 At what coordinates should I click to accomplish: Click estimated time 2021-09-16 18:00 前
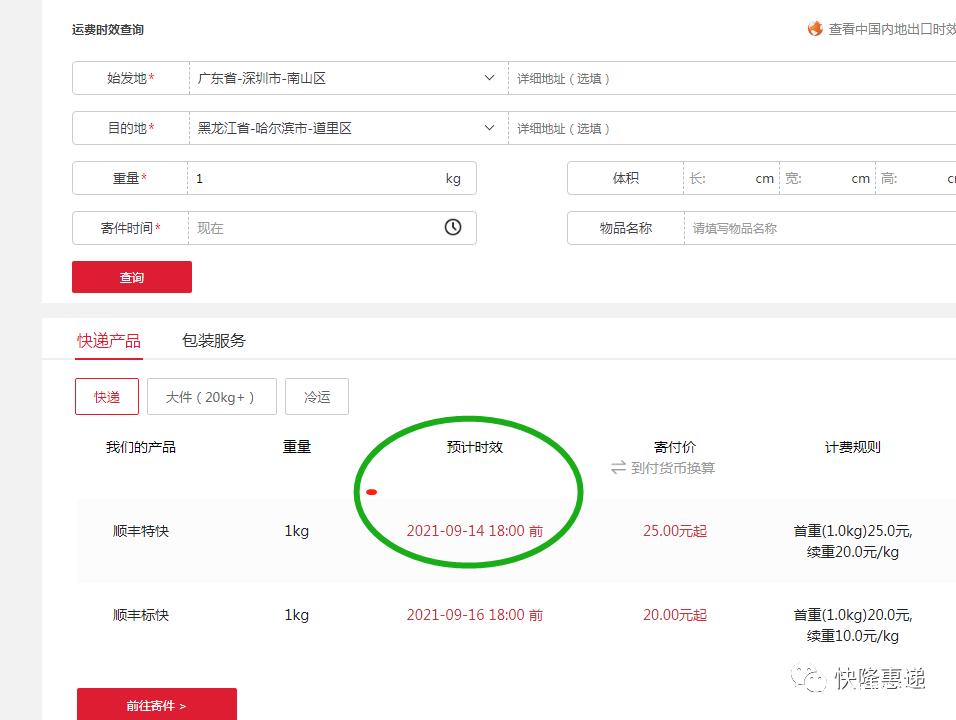[x=475, y=615]
